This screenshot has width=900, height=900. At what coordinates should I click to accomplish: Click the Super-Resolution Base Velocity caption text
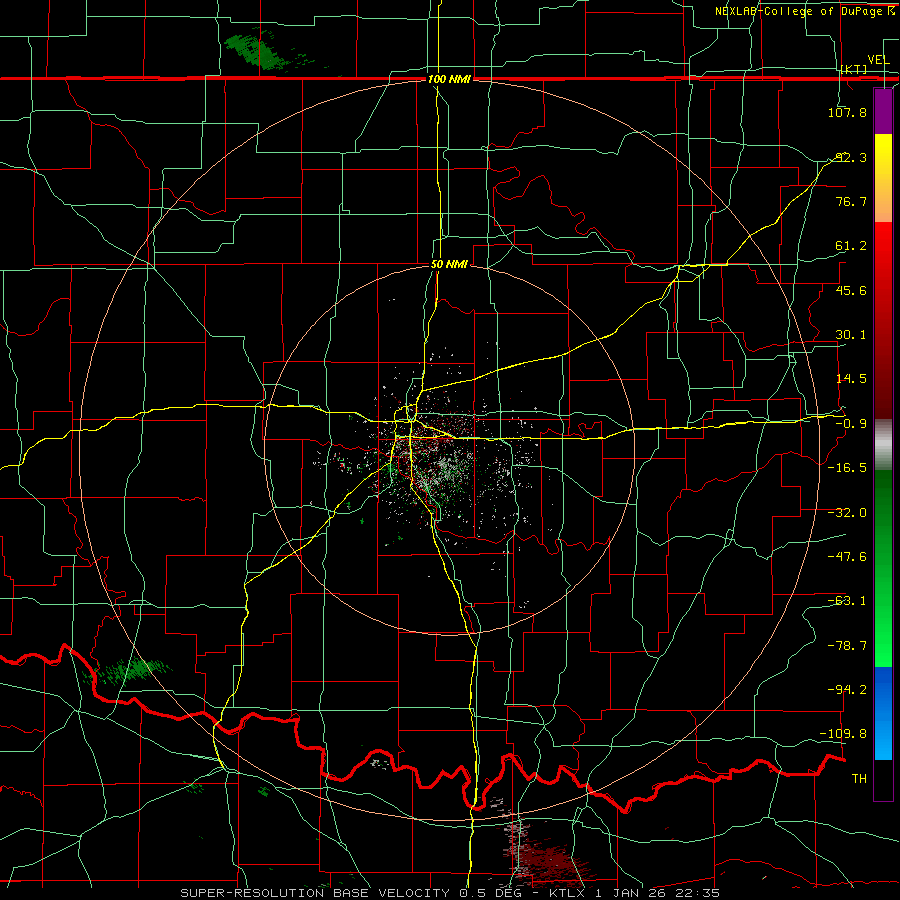[x=449, y=893]
